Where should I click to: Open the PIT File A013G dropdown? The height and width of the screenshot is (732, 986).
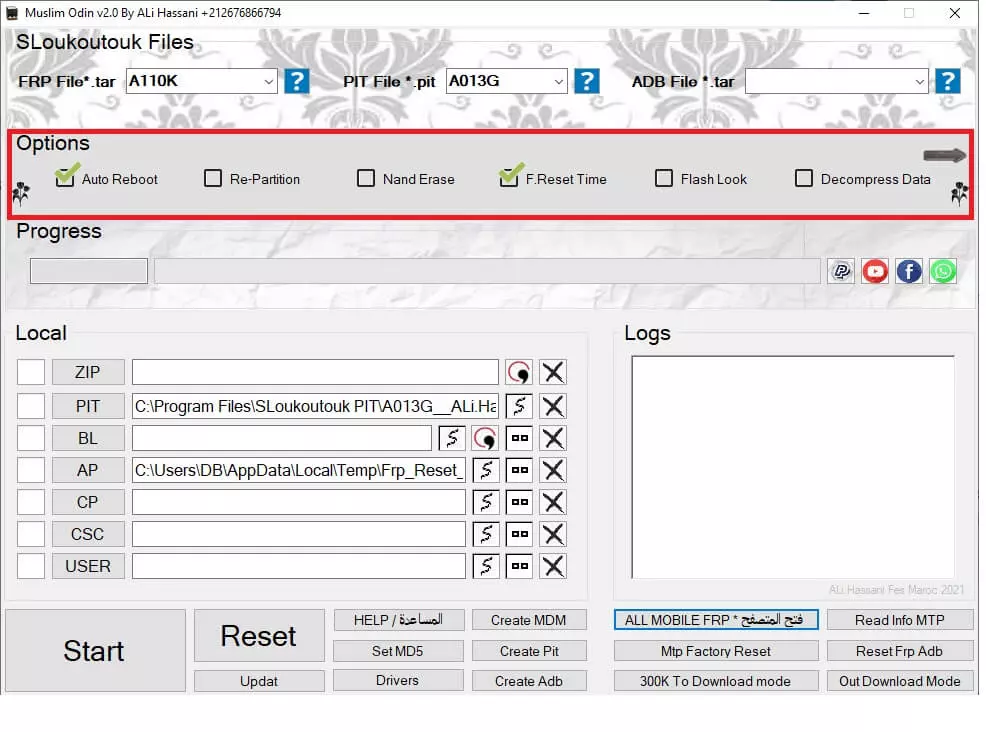click(557, 81)
